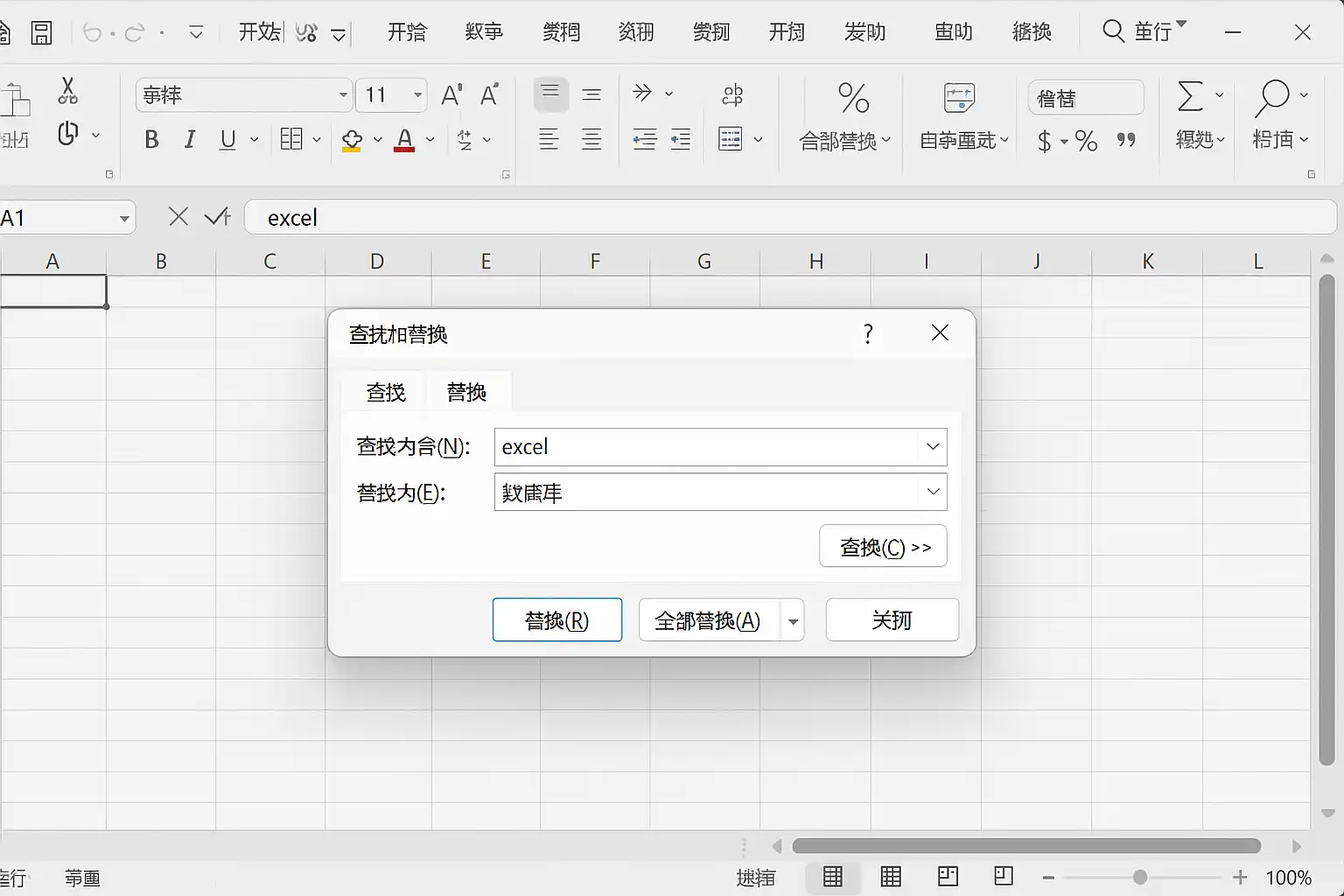Toggle Italic formatting

pos(190,139)
